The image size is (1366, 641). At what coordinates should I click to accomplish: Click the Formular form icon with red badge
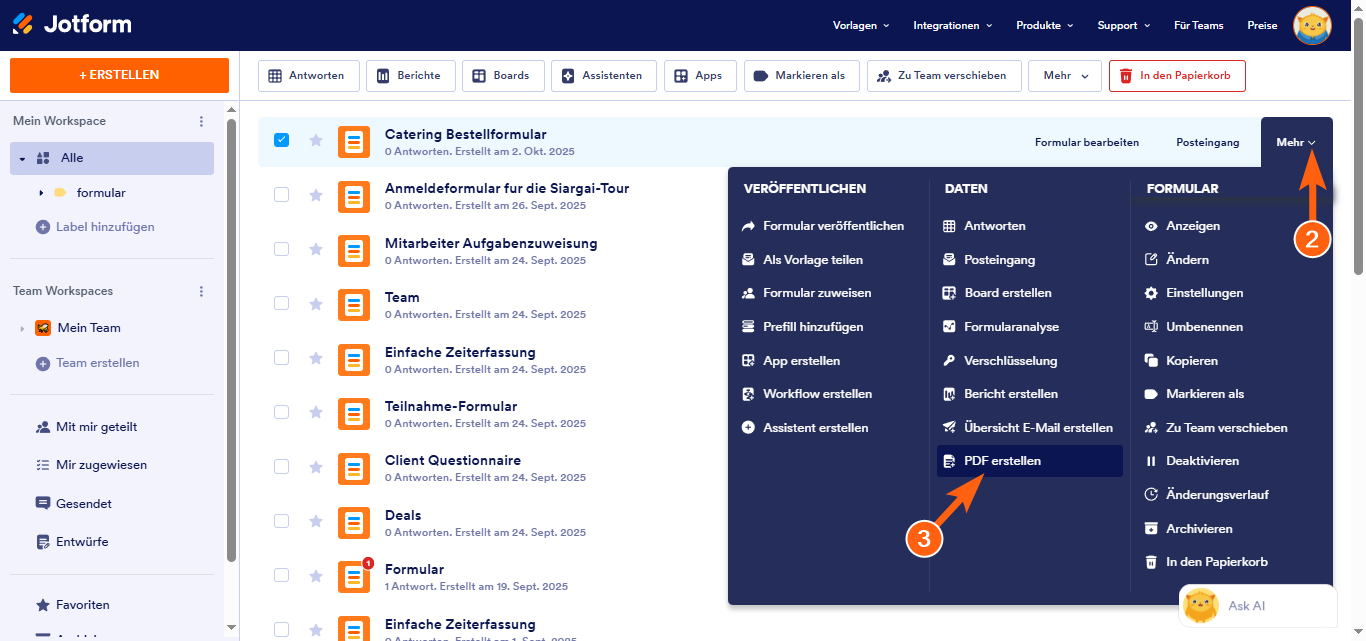(354, 575)
